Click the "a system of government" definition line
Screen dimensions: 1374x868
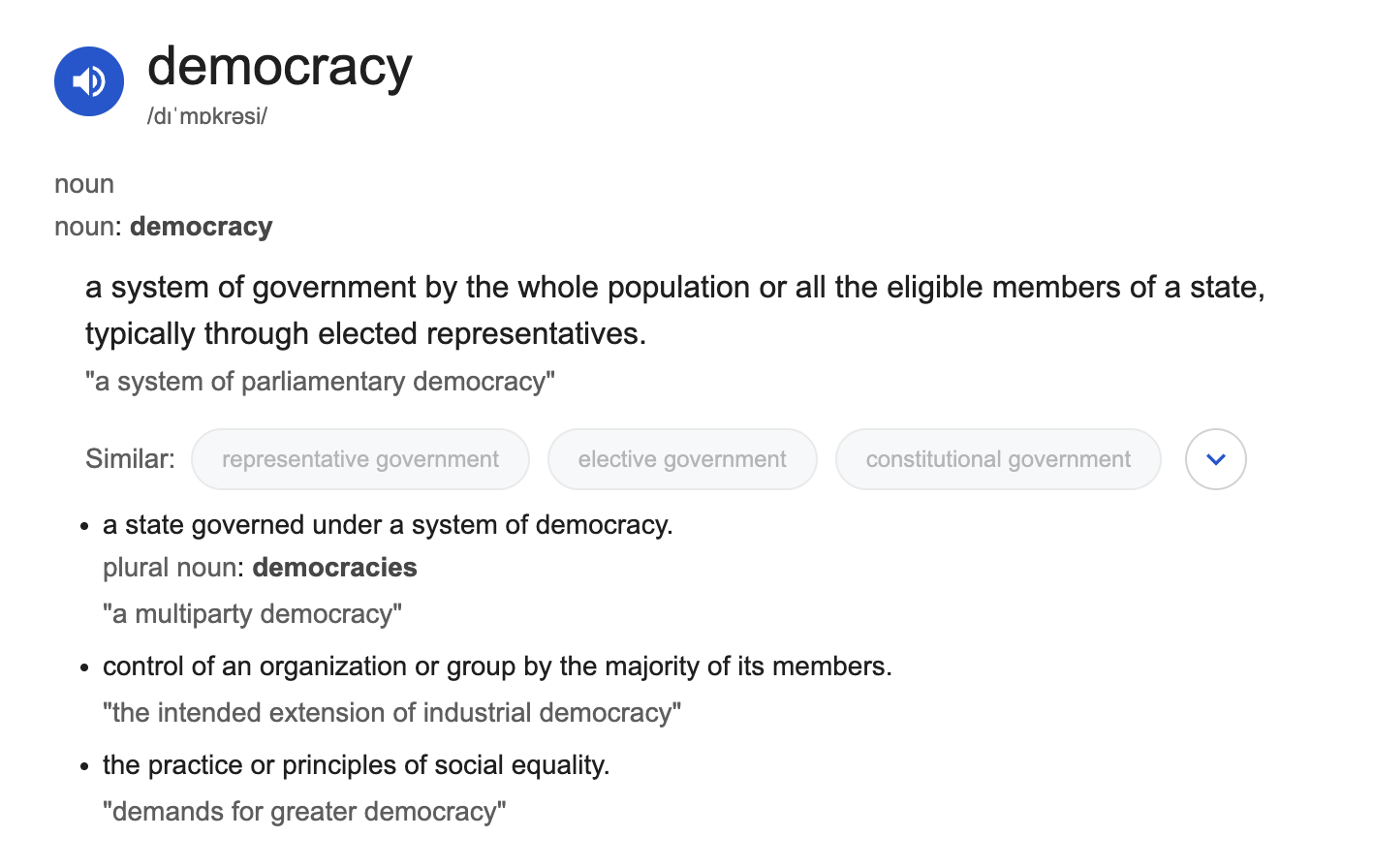tap(674, 288)
